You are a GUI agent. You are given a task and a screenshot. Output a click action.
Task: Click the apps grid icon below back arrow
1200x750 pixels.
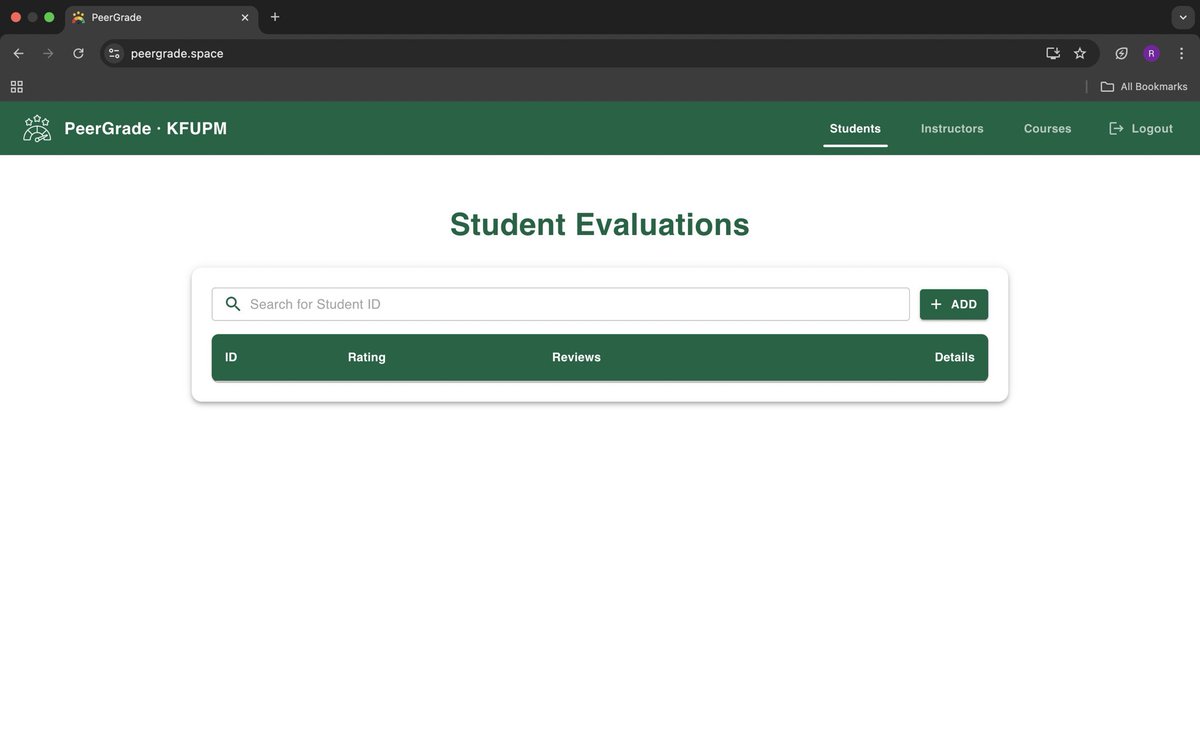point(16,86)
